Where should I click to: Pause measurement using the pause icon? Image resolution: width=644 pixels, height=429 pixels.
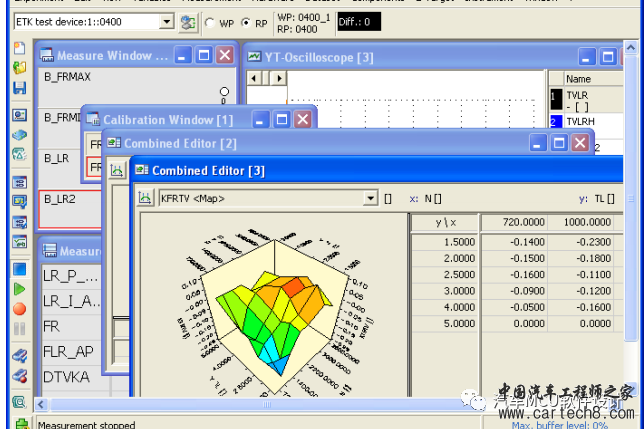19,329
